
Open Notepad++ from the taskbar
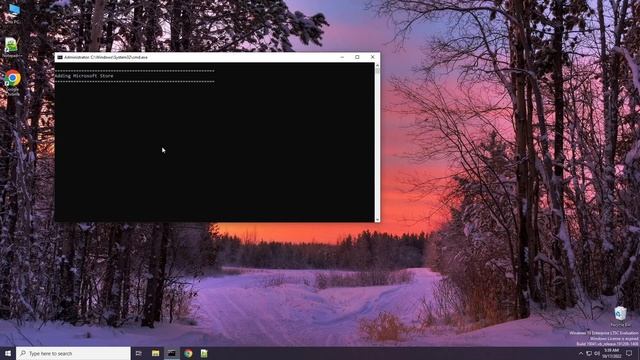(x=204, y=353)
